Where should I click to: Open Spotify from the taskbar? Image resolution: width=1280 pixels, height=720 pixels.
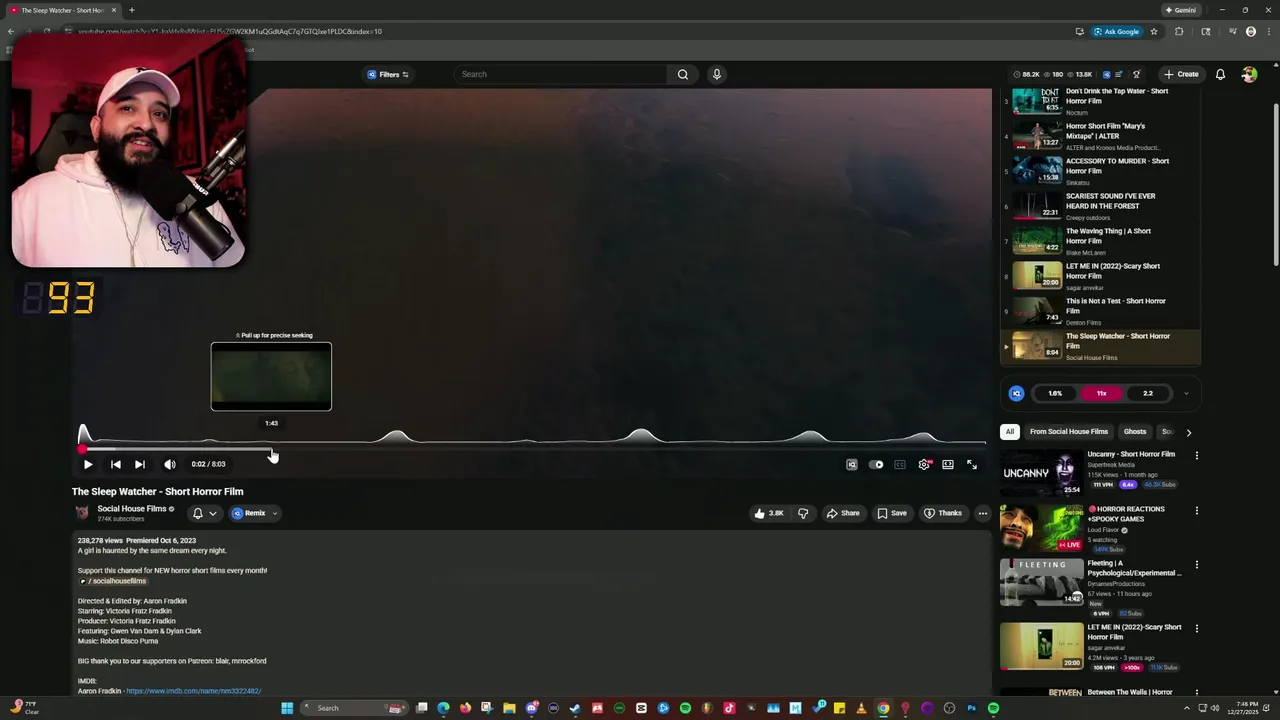(x=993, y=708)
